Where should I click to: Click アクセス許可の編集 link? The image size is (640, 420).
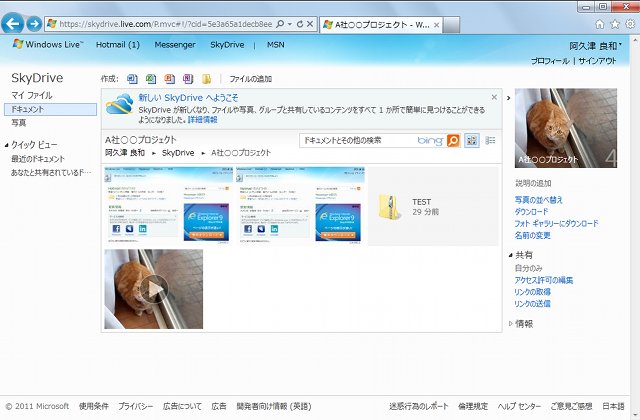coord(544,280)
